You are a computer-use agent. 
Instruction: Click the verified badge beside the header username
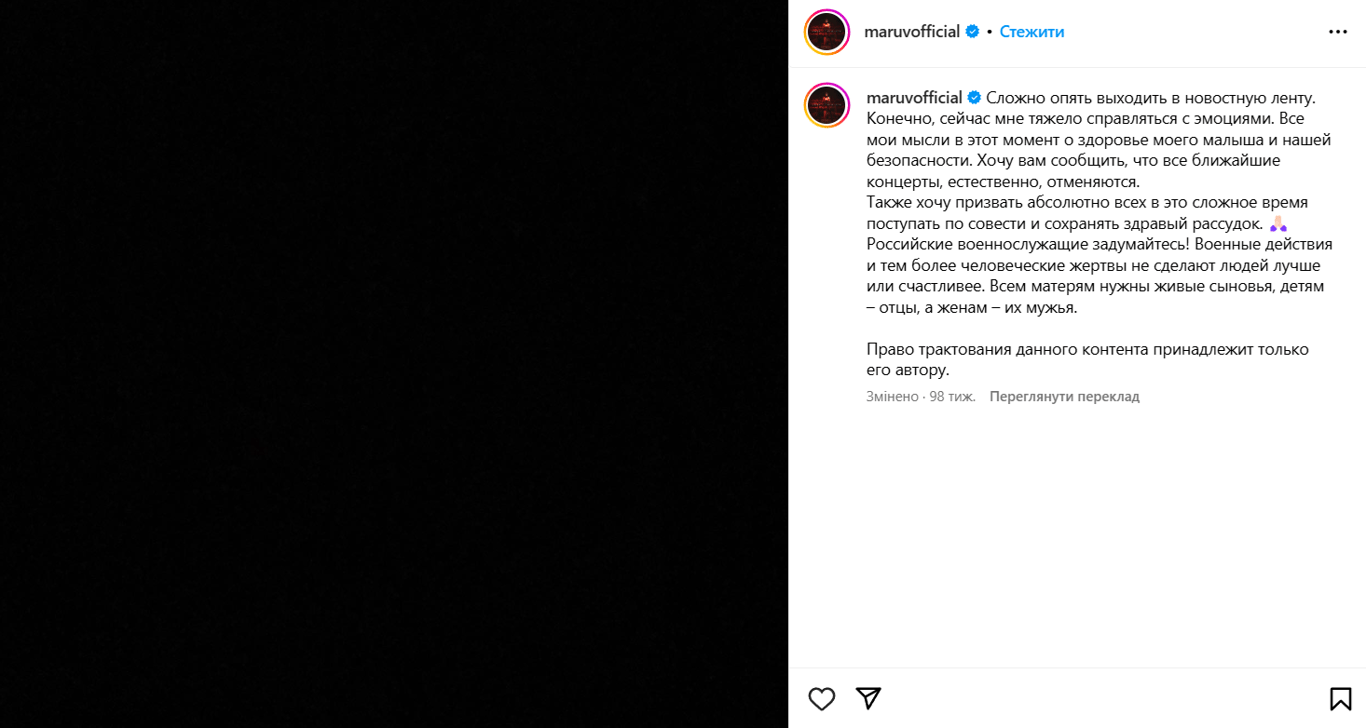(x=971, y=31)
